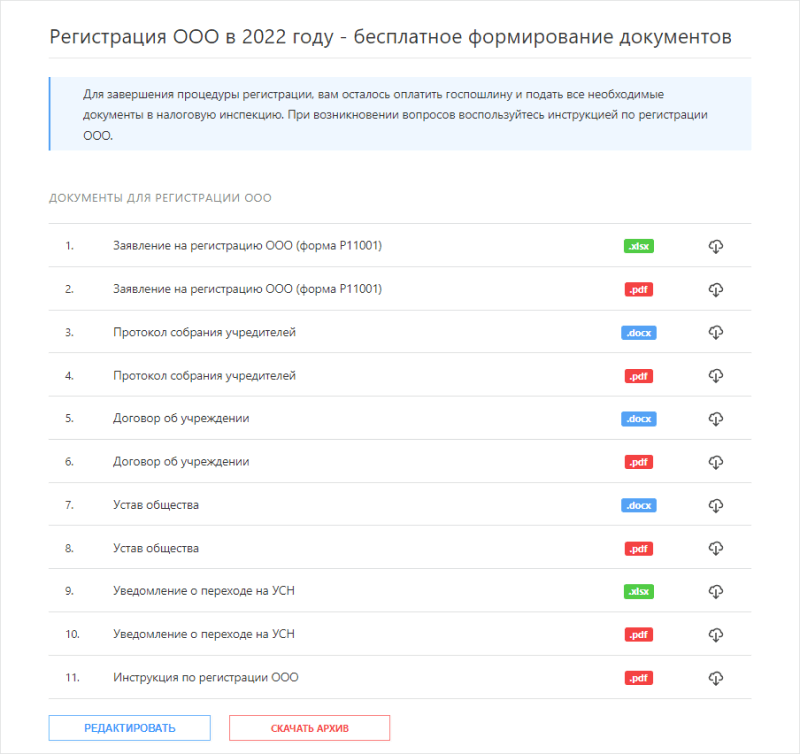Select row 3 Протокол собрания учредителей
Viewport: 800px width, 754px height.
(204, 333)
